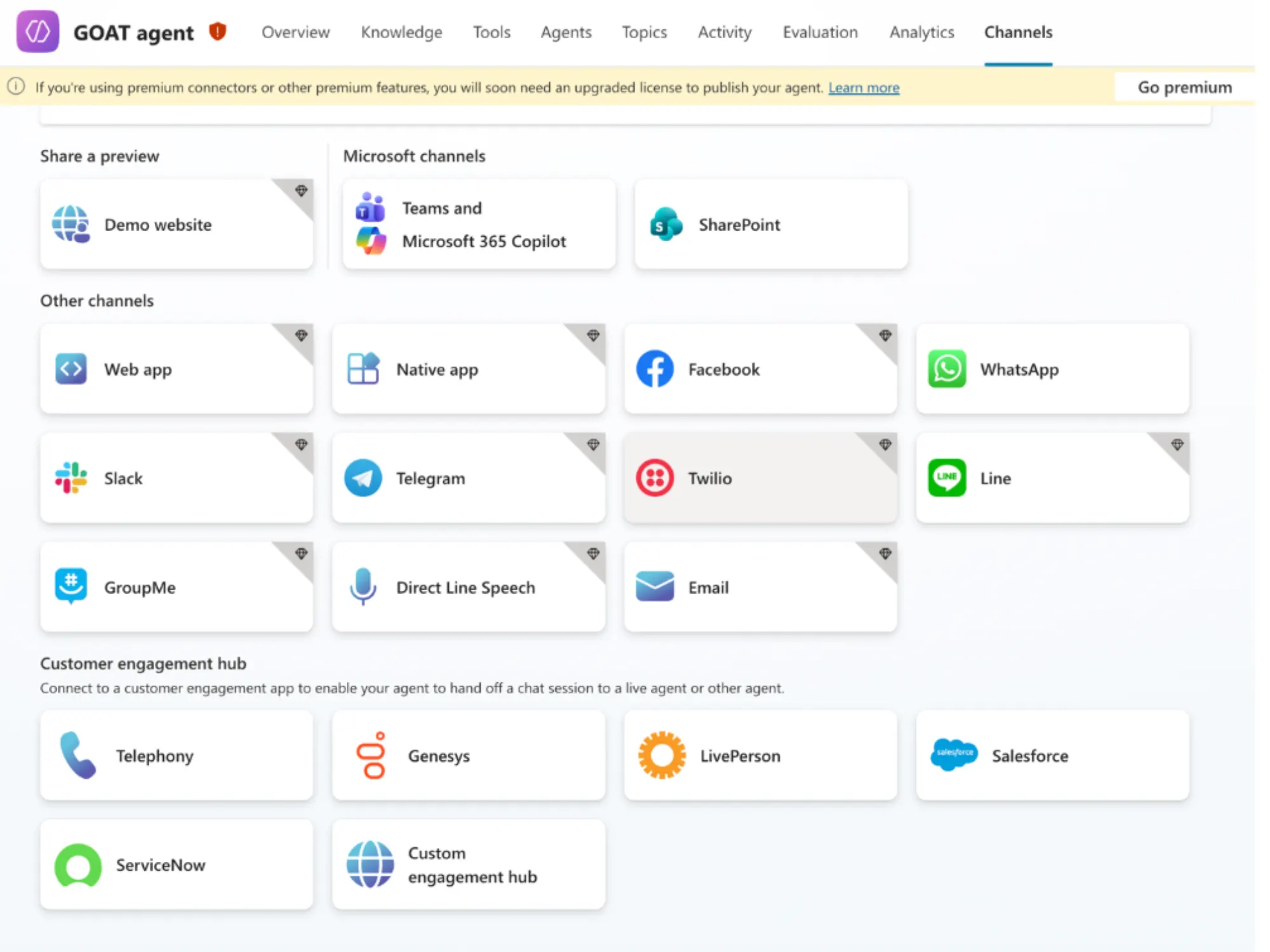Click the red shield warning icon
Screen dimensions: 1270x952
pyautogui.click(x=218, y=31)
